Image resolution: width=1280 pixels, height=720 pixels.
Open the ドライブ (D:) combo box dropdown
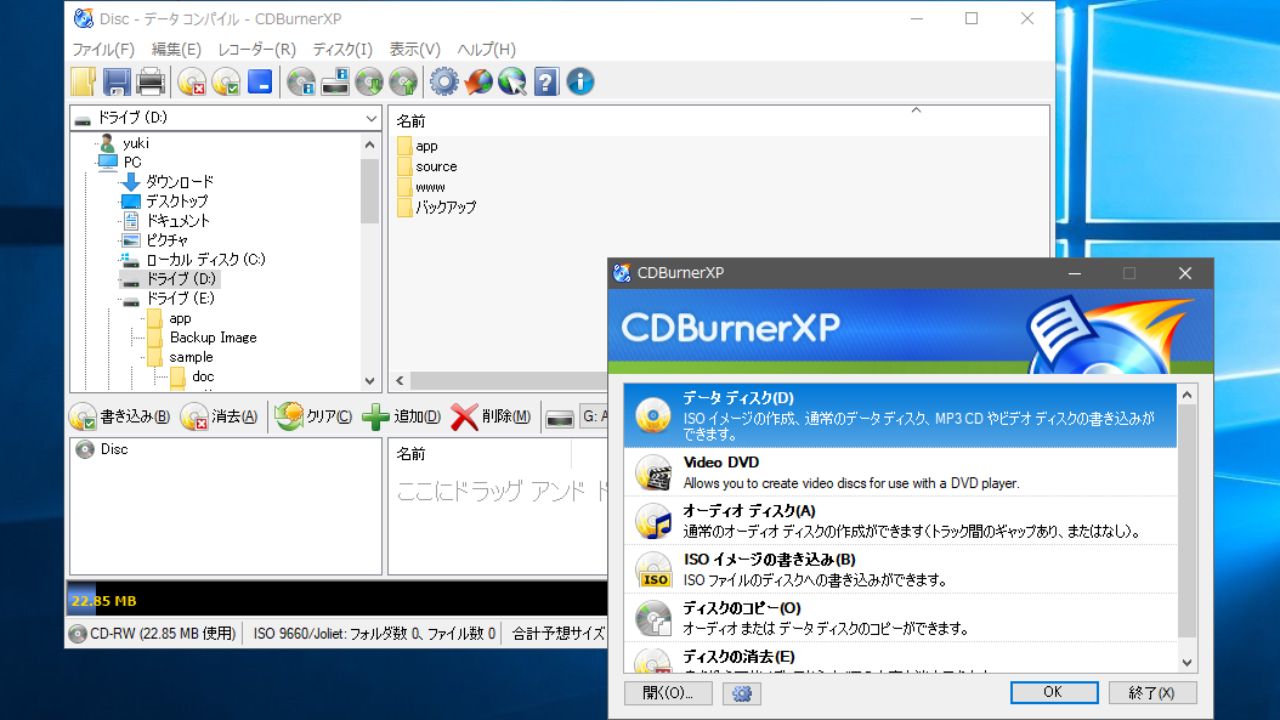pyautogui.click(x=225, y=118)
